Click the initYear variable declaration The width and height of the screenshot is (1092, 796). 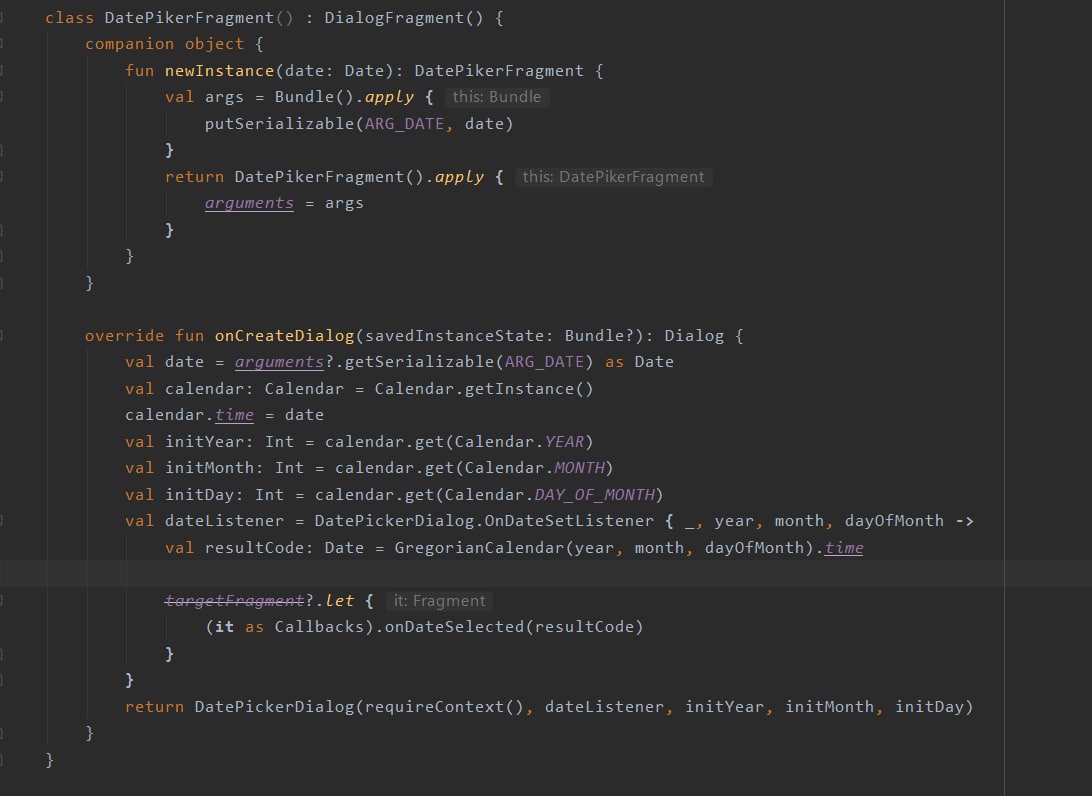click(204, 442)
